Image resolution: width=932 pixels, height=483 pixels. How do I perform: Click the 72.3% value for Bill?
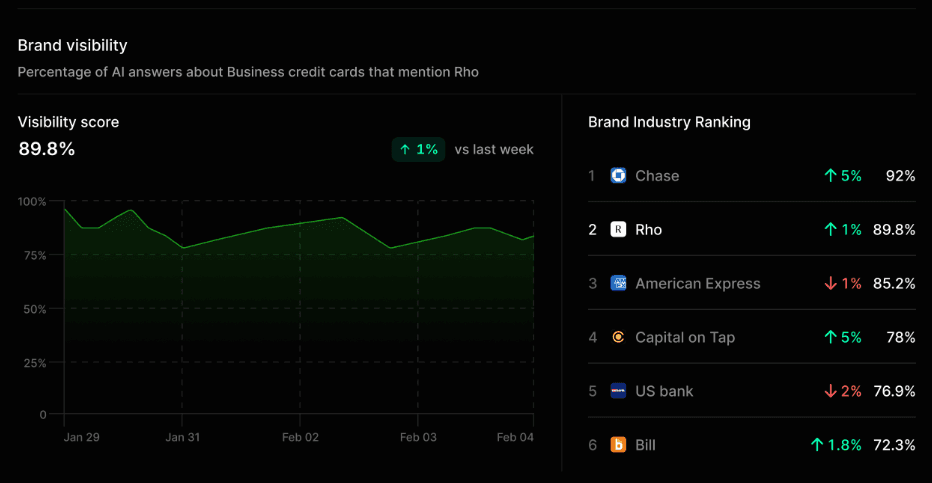pos(894,444)
